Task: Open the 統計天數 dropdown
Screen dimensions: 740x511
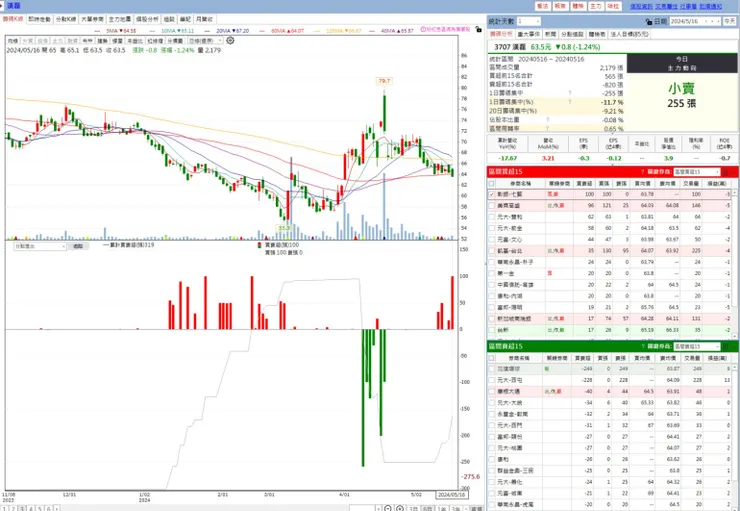Action: coord(528,22)
